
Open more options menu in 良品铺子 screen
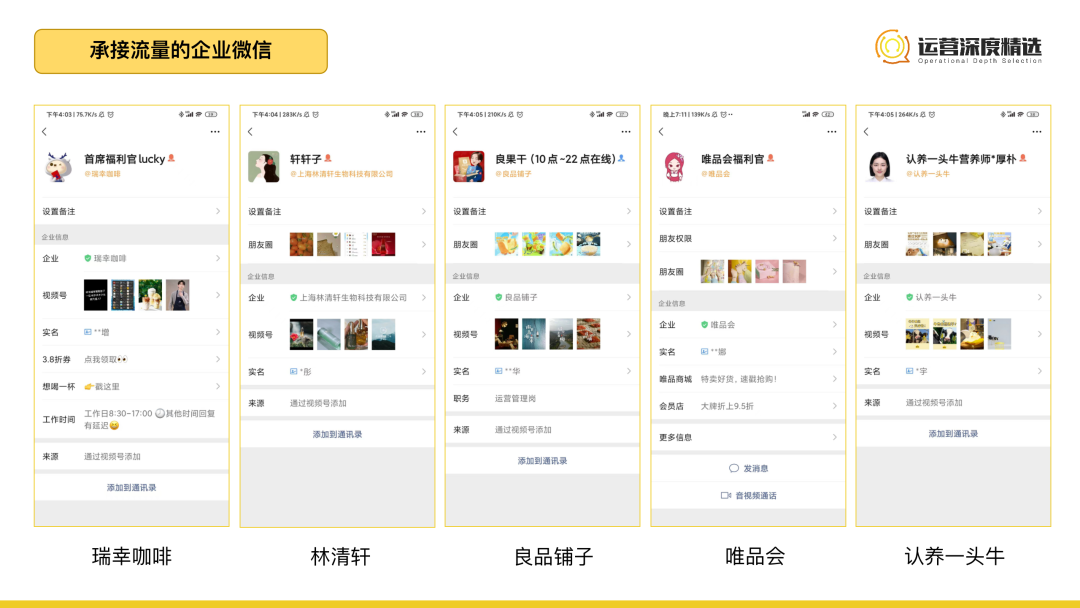pos(625,132)
